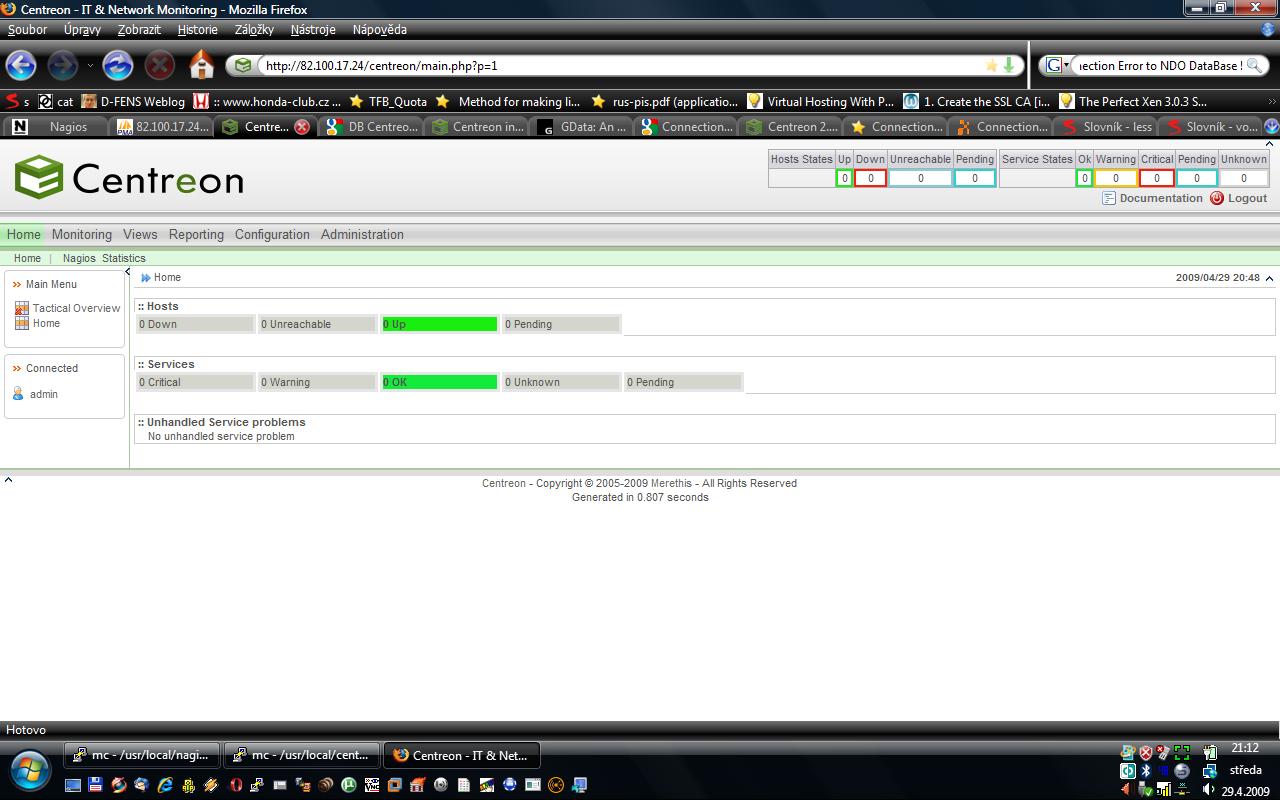Go to the Firefox Home page icon

202,65
